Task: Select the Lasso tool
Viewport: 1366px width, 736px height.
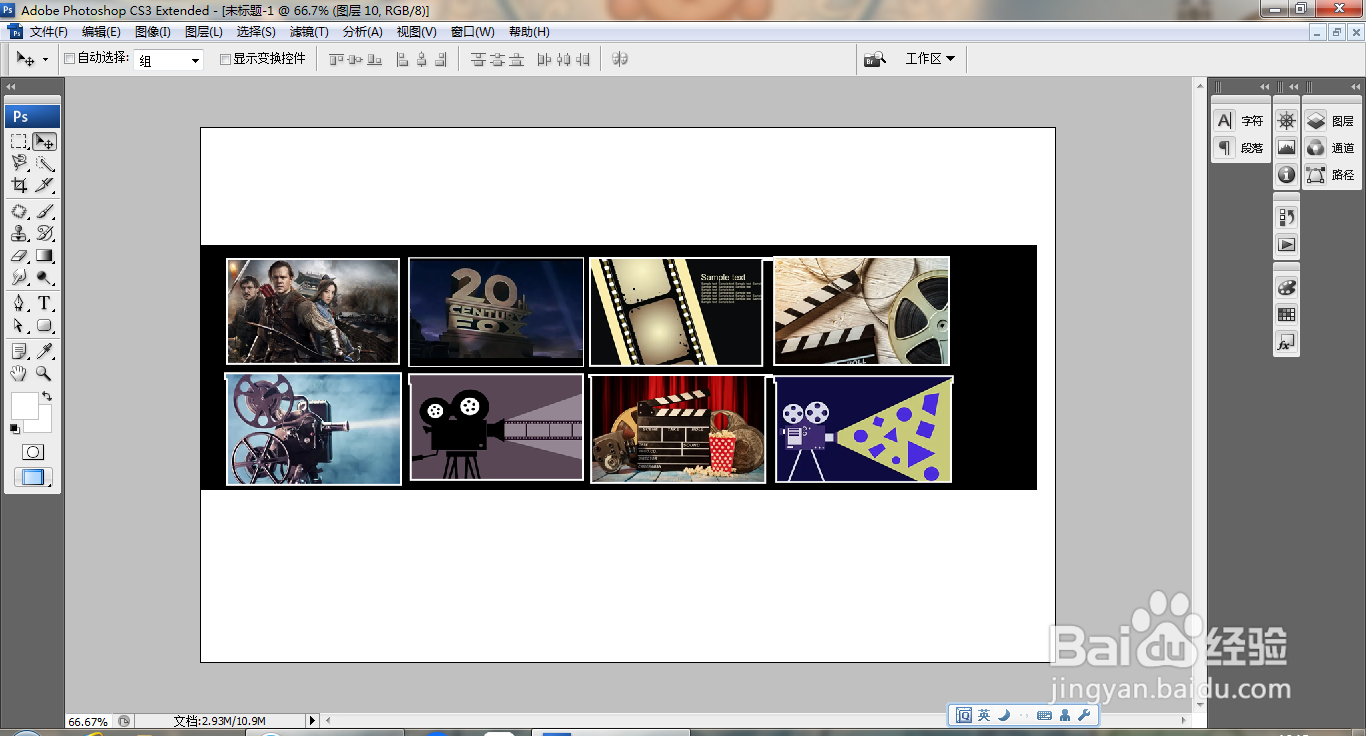Action: tap(19, 163)
